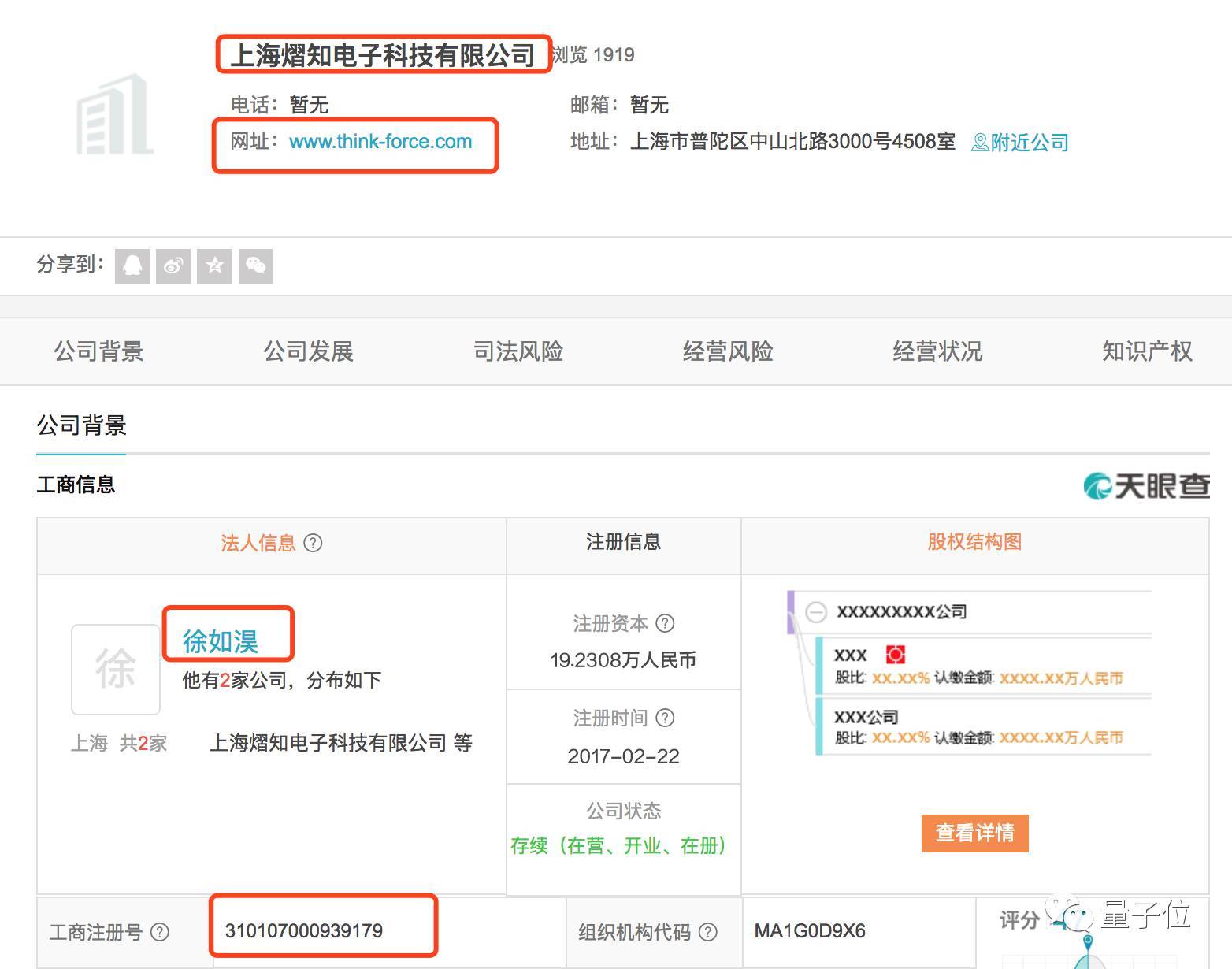The width and height of the screenshot is (1232, 969).
Task: Click help icon next to 法人信息
Action: (x=313, y=543)
